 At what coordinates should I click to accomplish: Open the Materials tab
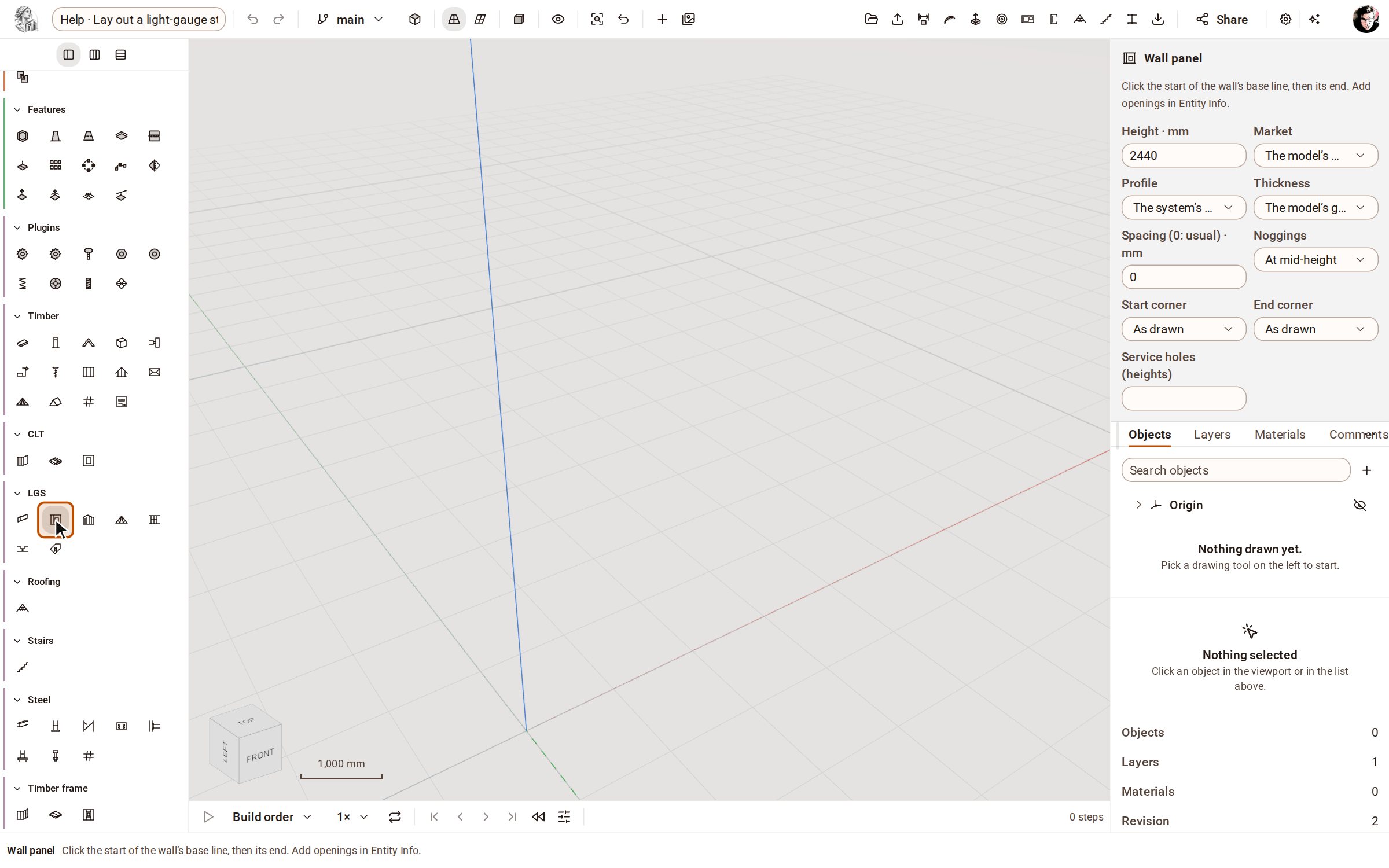tap(1280, 434)
